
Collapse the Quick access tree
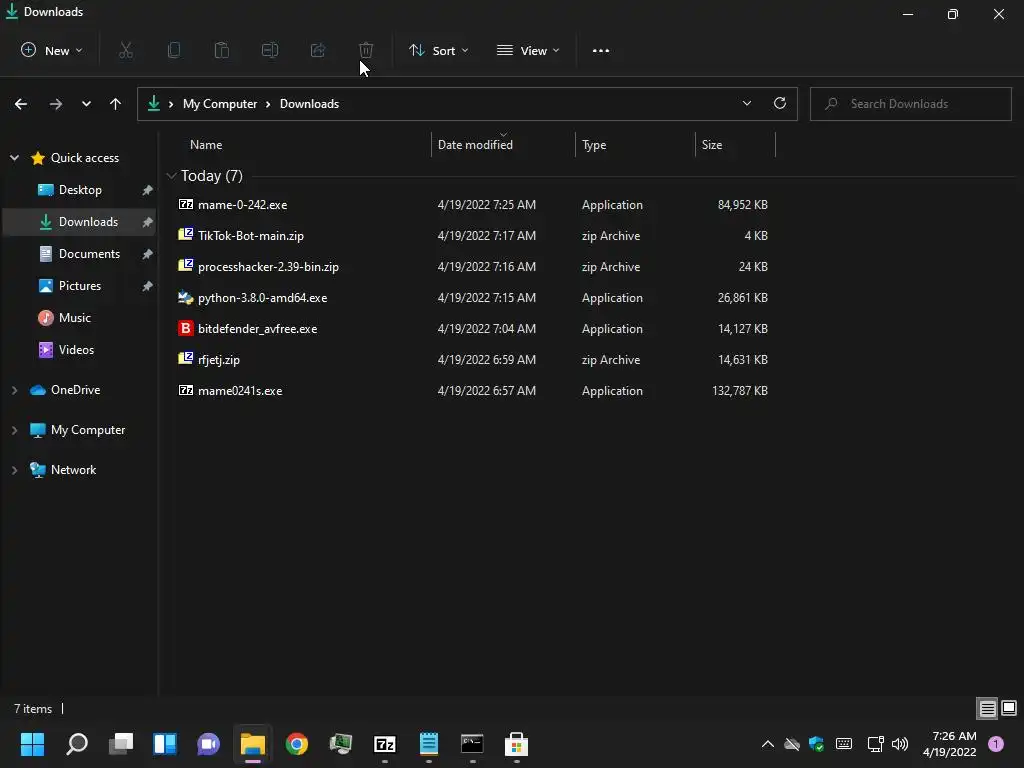pos(14,157)
